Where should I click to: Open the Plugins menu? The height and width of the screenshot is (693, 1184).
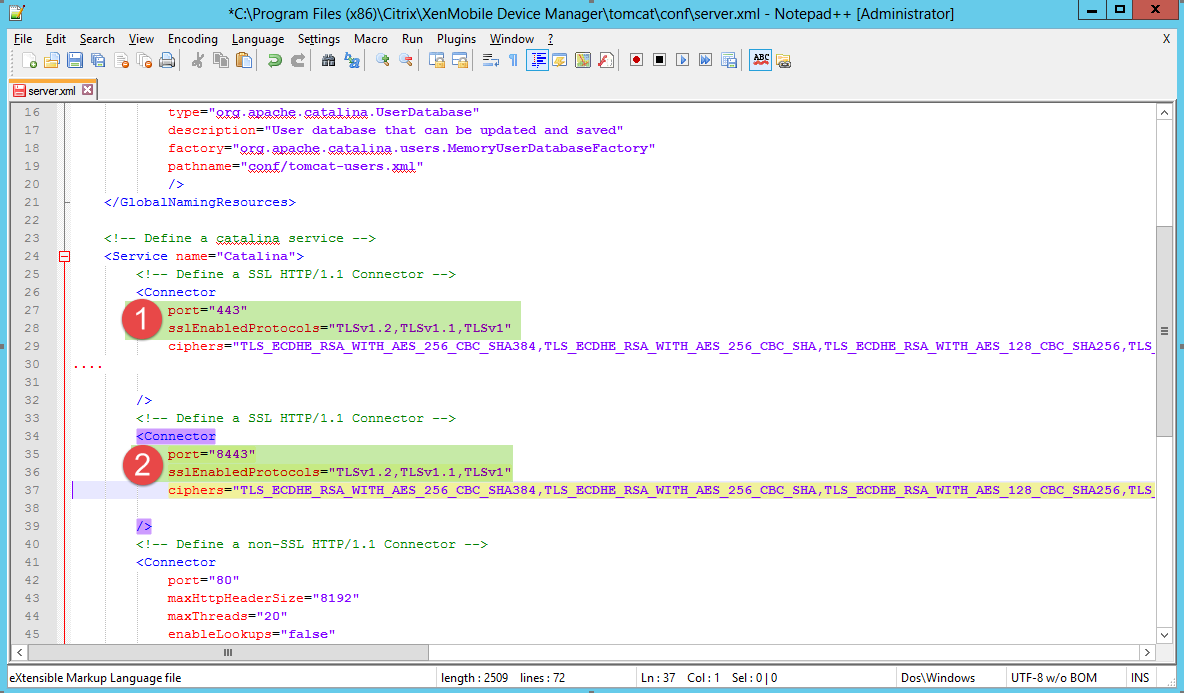[456, 39]
